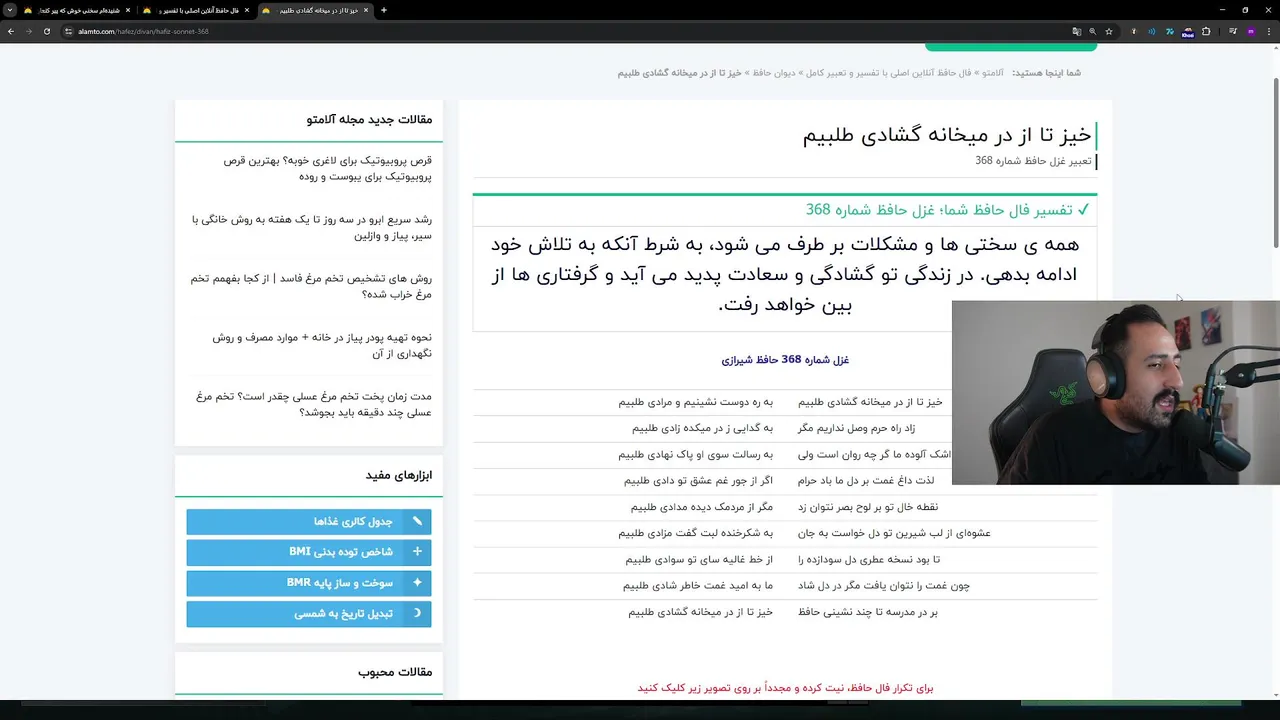Click the آلامتو breadcrumb link
This screenshot has width=1280, height=720.
[993, 73]
